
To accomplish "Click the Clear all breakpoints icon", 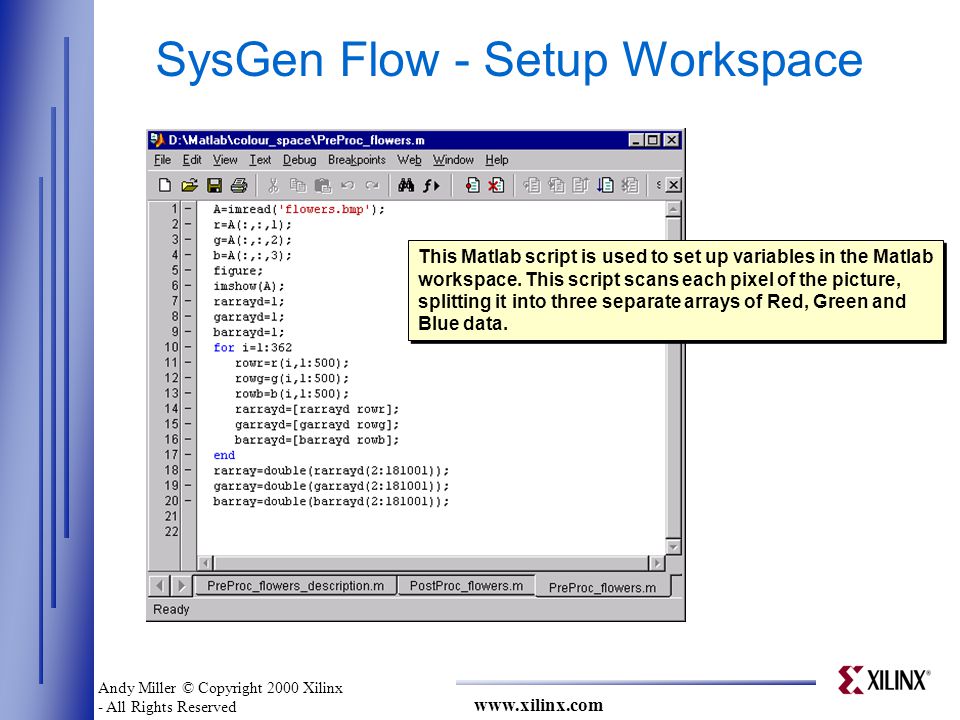I will coord(496,185).
